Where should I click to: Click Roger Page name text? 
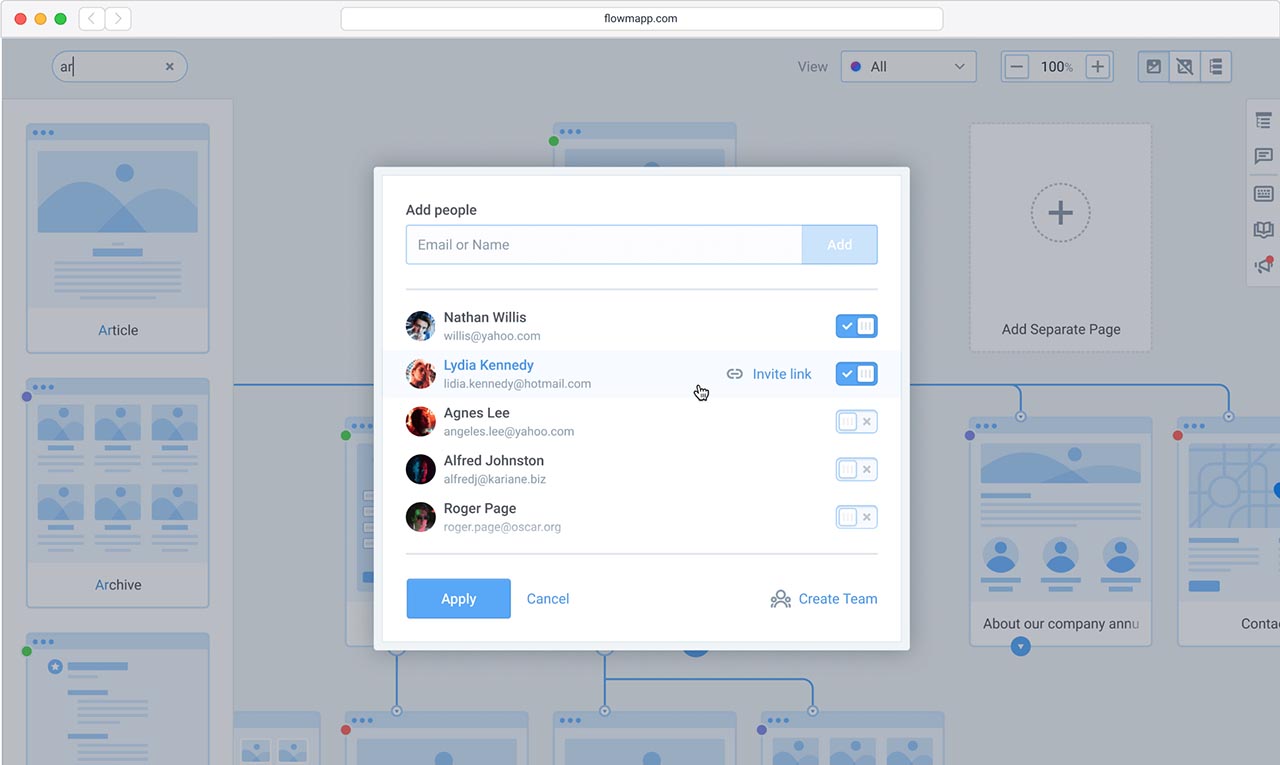point(480,508)
